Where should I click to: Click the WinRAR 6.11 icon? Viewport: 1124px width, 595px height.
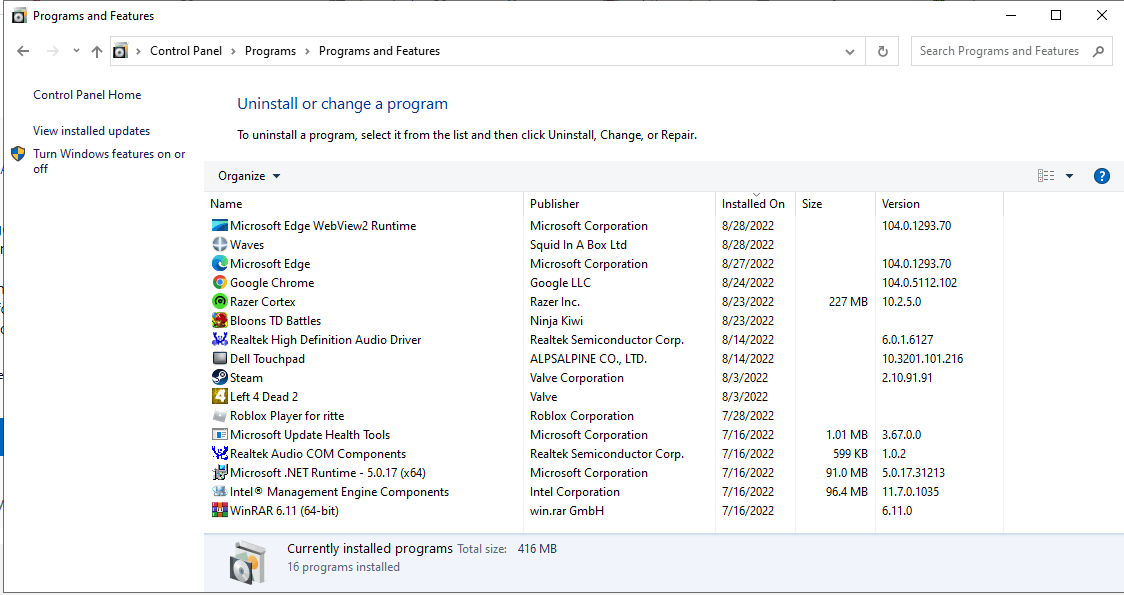tap(219, 510)
